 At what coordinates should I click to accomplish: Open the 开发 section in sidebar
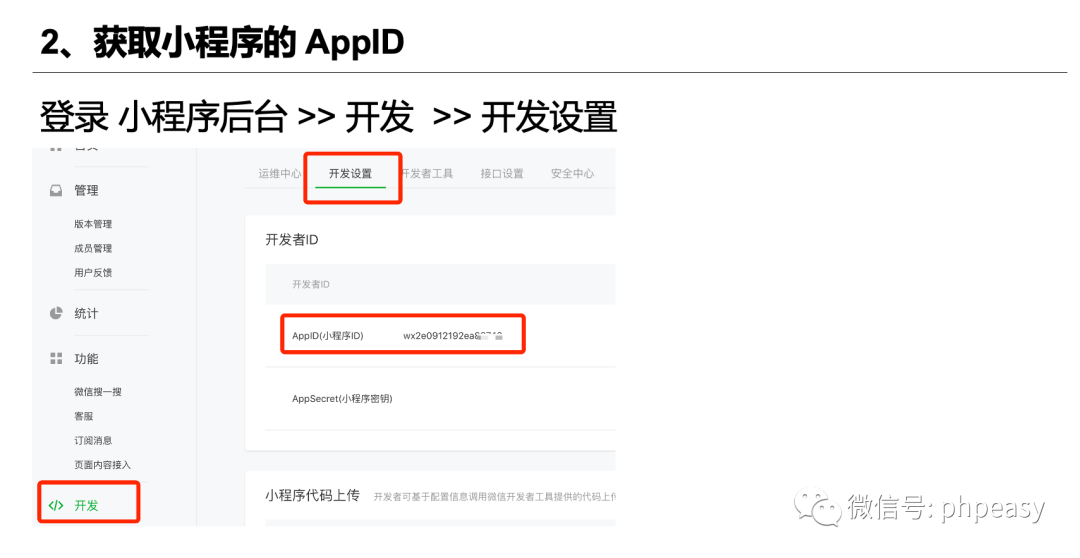coord(86,505)
